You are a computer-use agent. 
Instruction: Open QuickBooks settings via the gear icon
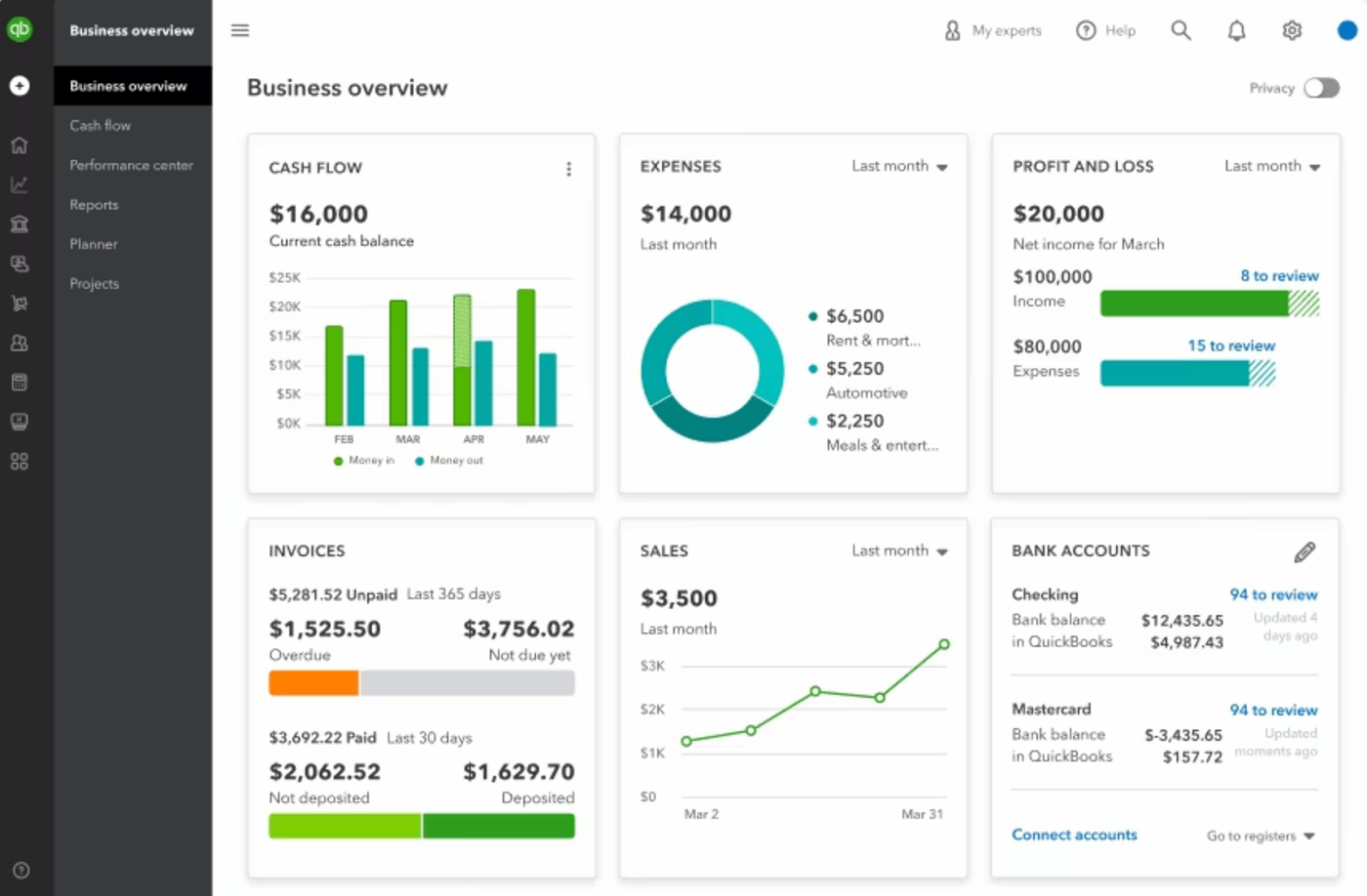click(x=1291, y=30)
